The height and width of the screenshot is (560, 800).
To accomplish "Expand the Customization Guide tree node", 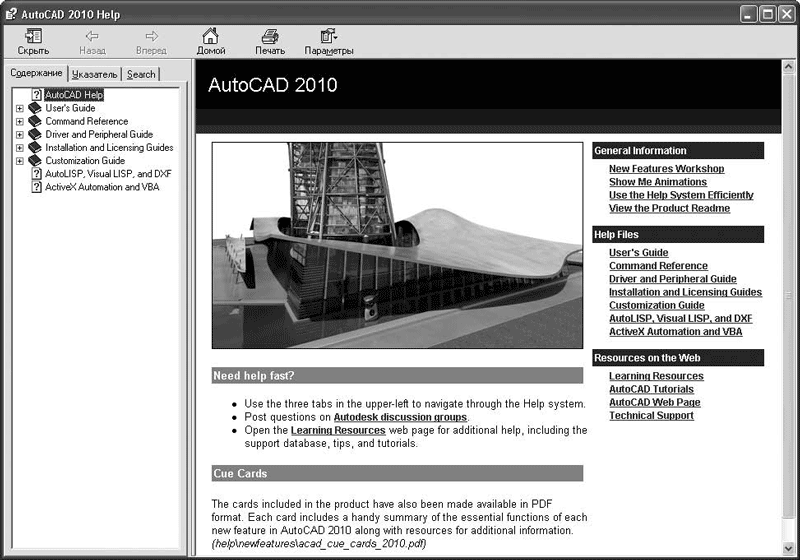I will coord(19,161).
